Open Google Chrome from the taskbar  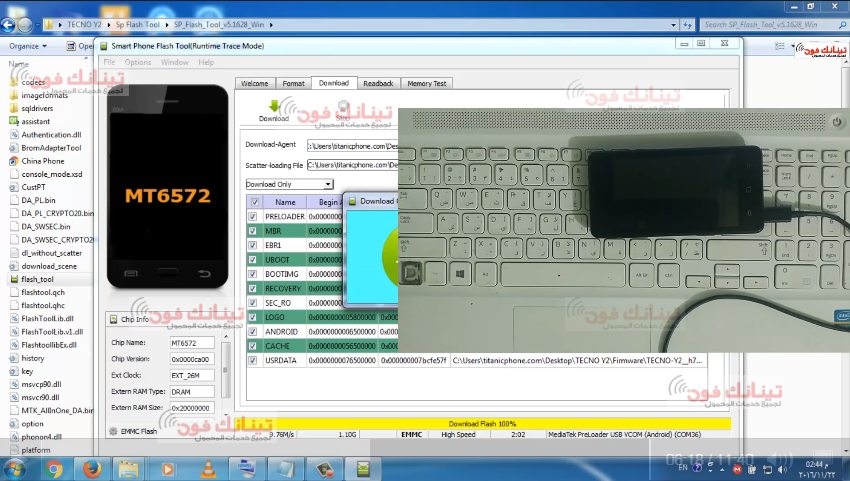click(x=54, y=469)
